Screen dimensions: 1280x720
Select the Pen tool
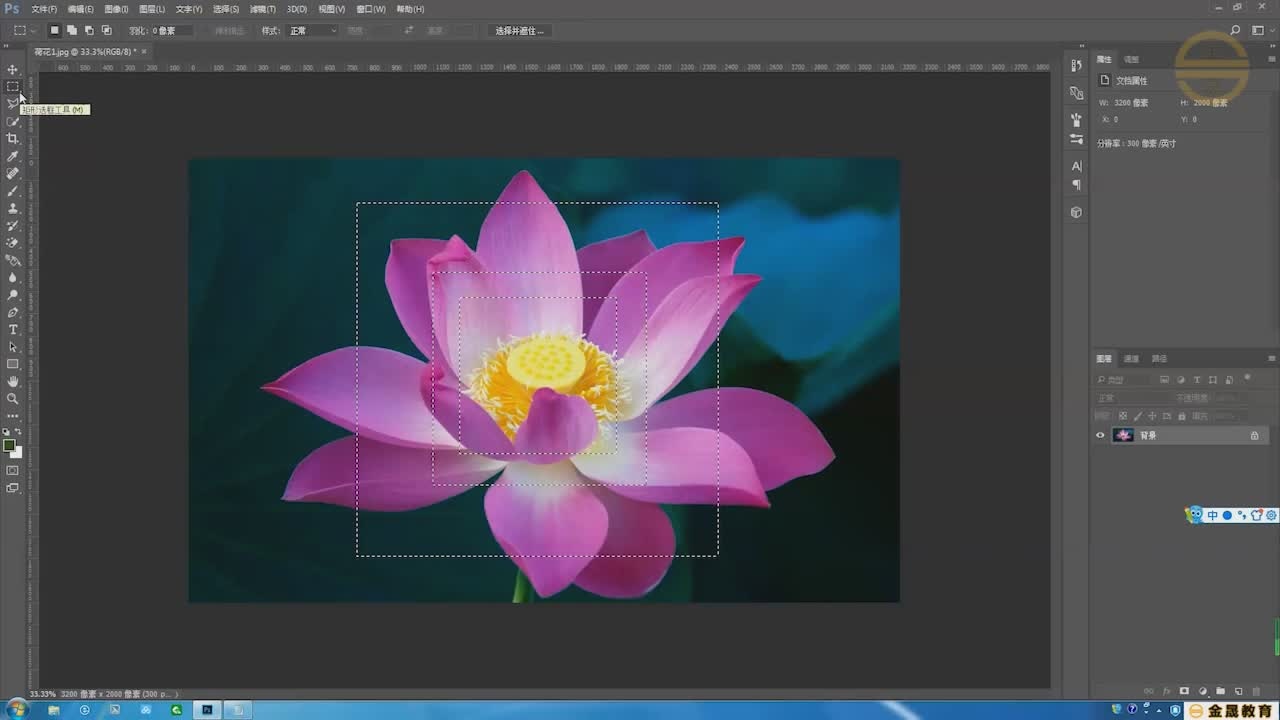(x=13, y=312)
